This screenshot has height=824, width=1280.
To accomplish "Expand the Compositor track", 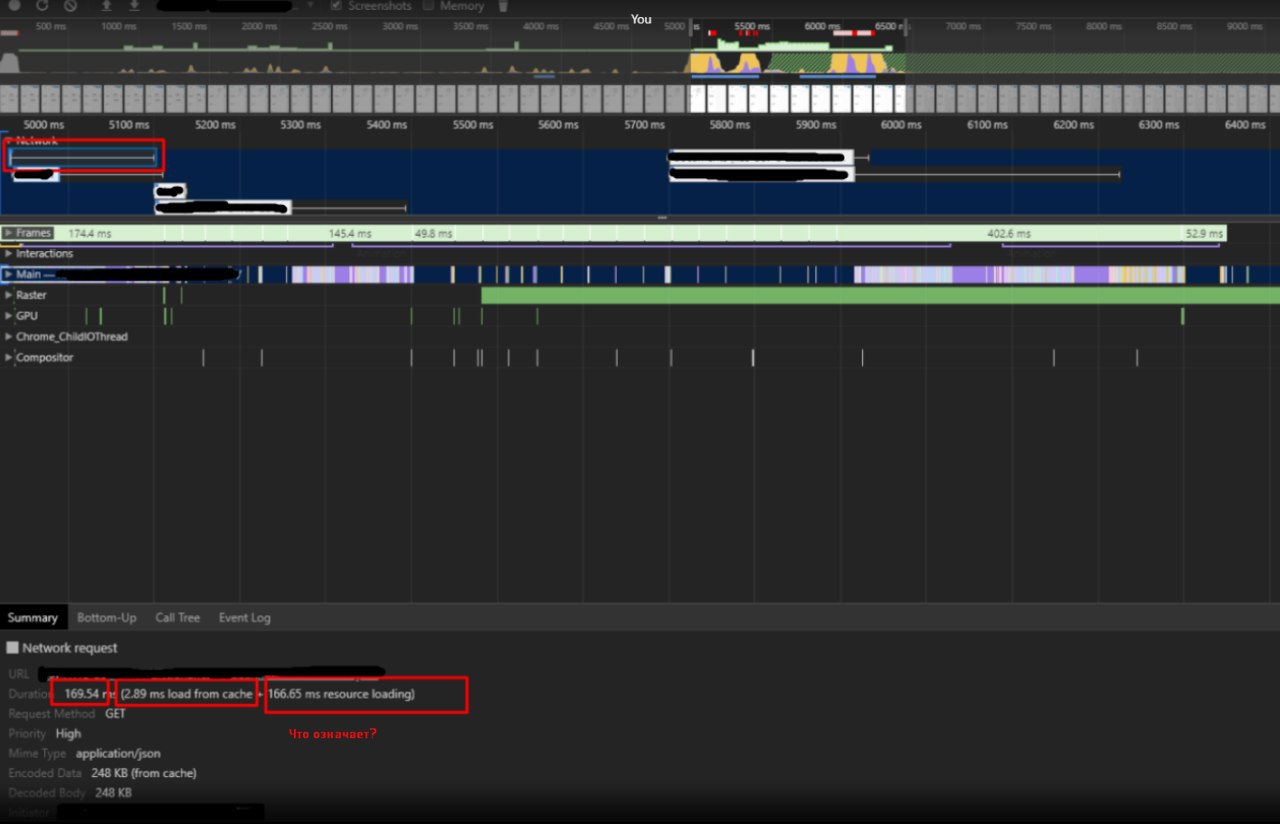I will pyautogui.click(x=8, y=358).
